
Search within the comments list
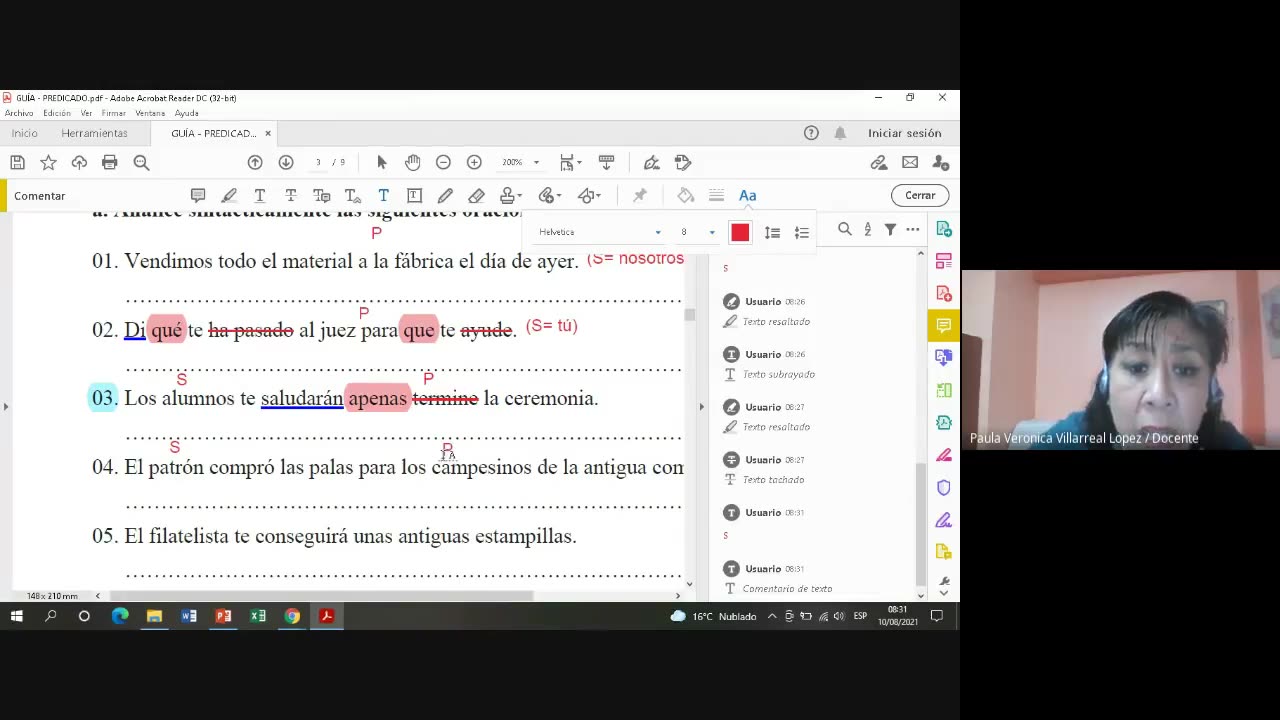(x=844, y=229)
